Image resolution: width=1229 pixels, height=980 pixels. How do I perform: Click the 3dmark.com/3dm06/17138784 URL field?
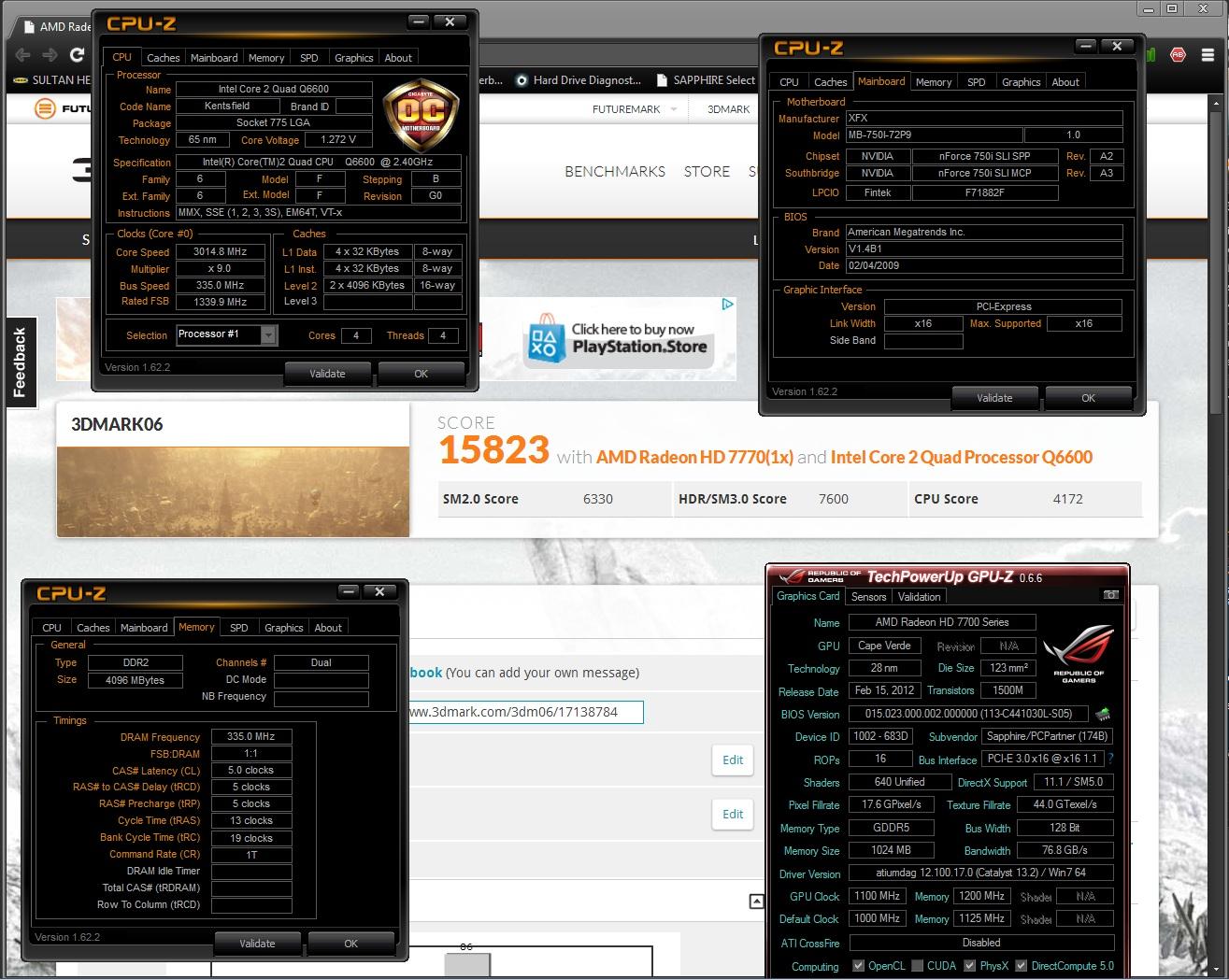(x=526, y=712)
